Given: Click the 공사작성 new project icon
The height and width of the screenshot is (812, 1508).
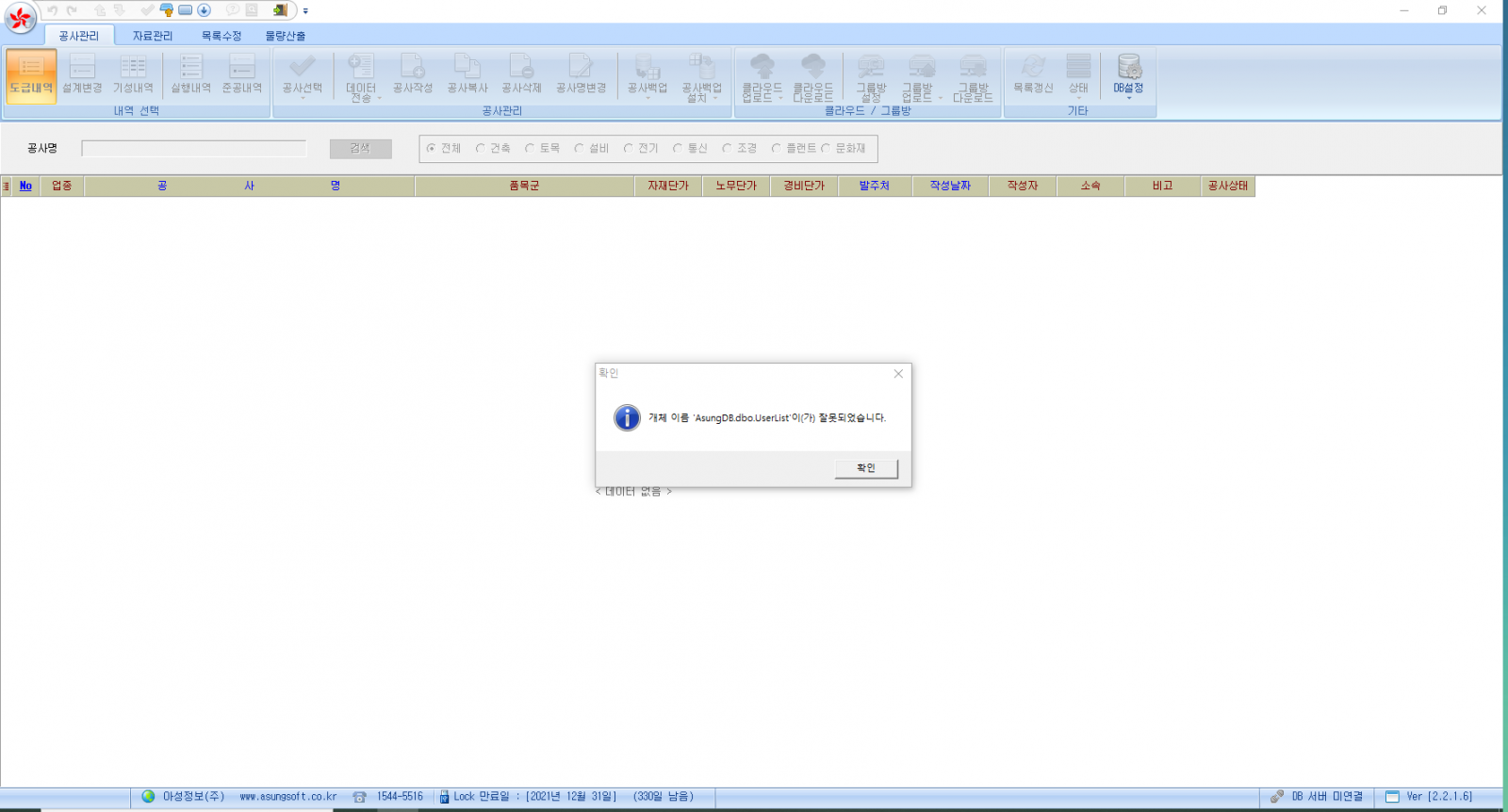Looking at the screenshot, I should (x=412, y=74).
